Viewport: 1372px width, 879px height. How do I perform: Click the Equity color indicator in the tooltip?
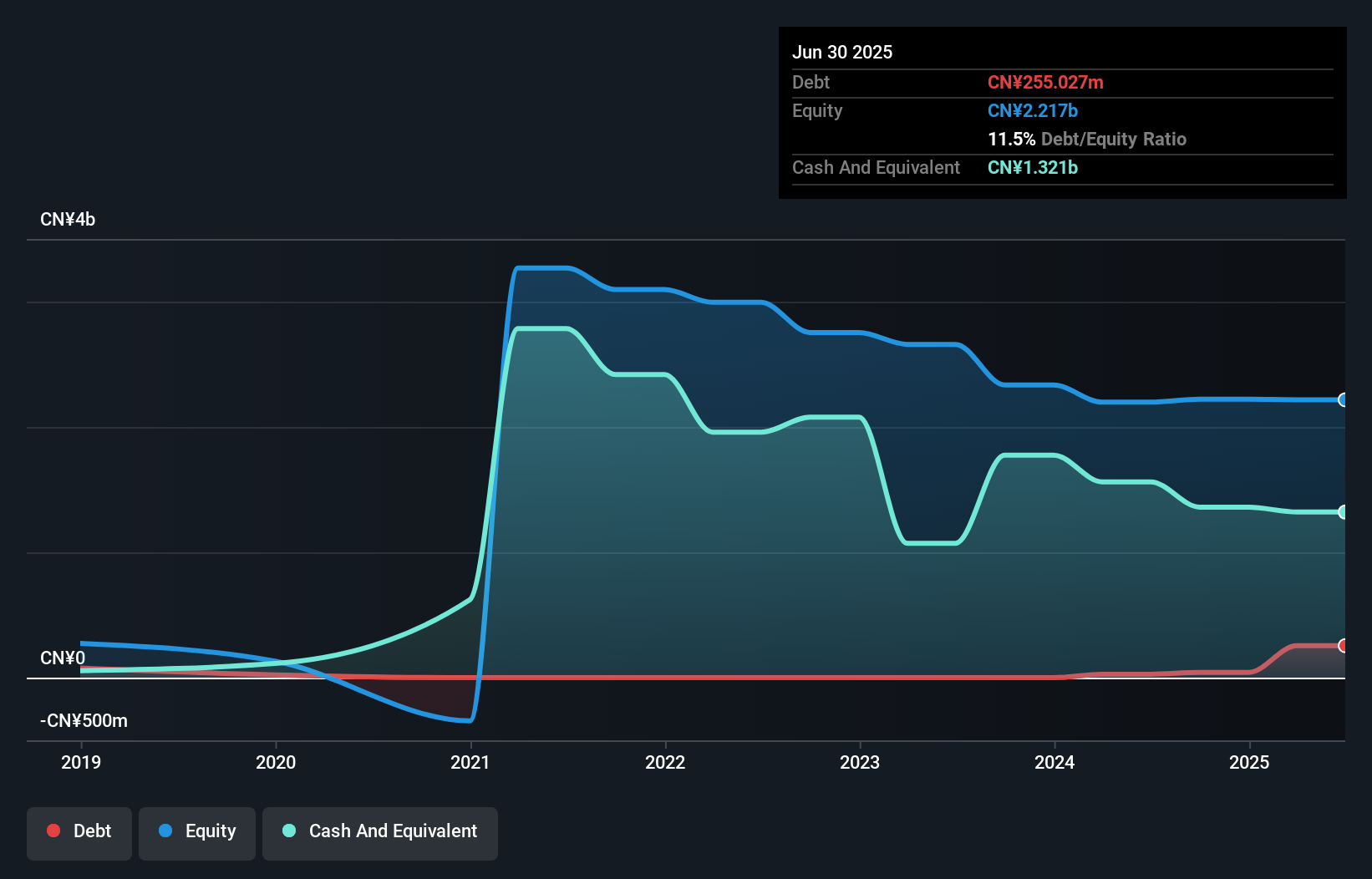(x=1033, y=110)
